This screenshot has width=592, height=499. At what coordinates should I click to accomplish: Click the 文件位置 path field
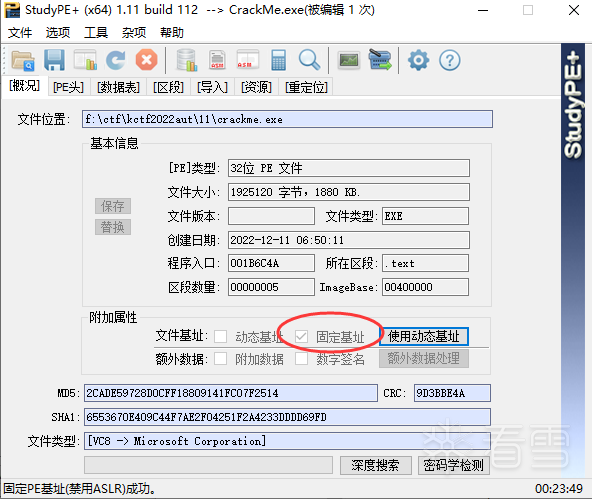pos(287,119)
